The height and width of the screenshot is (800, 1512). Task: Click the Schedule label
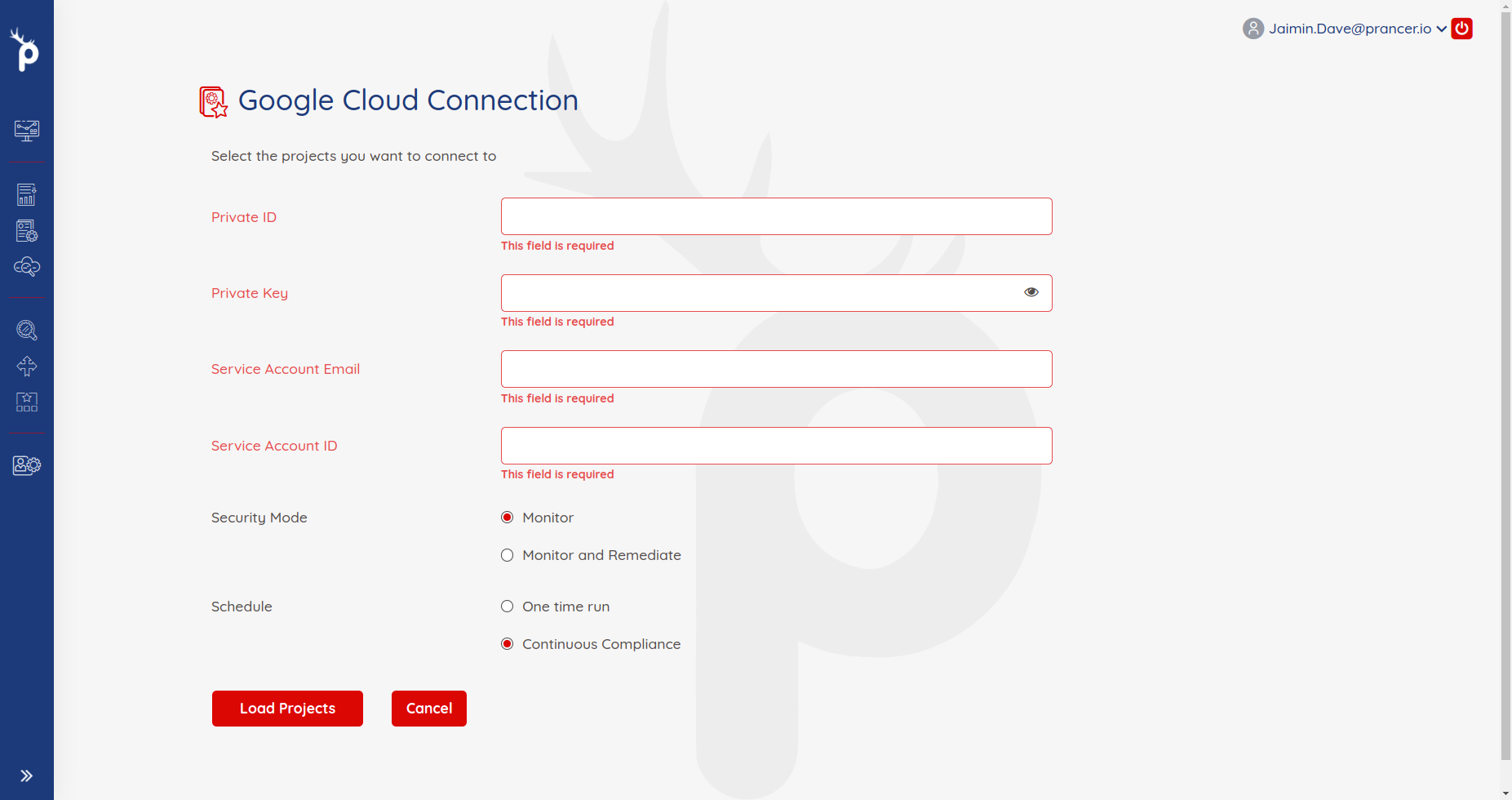[242, 607]
